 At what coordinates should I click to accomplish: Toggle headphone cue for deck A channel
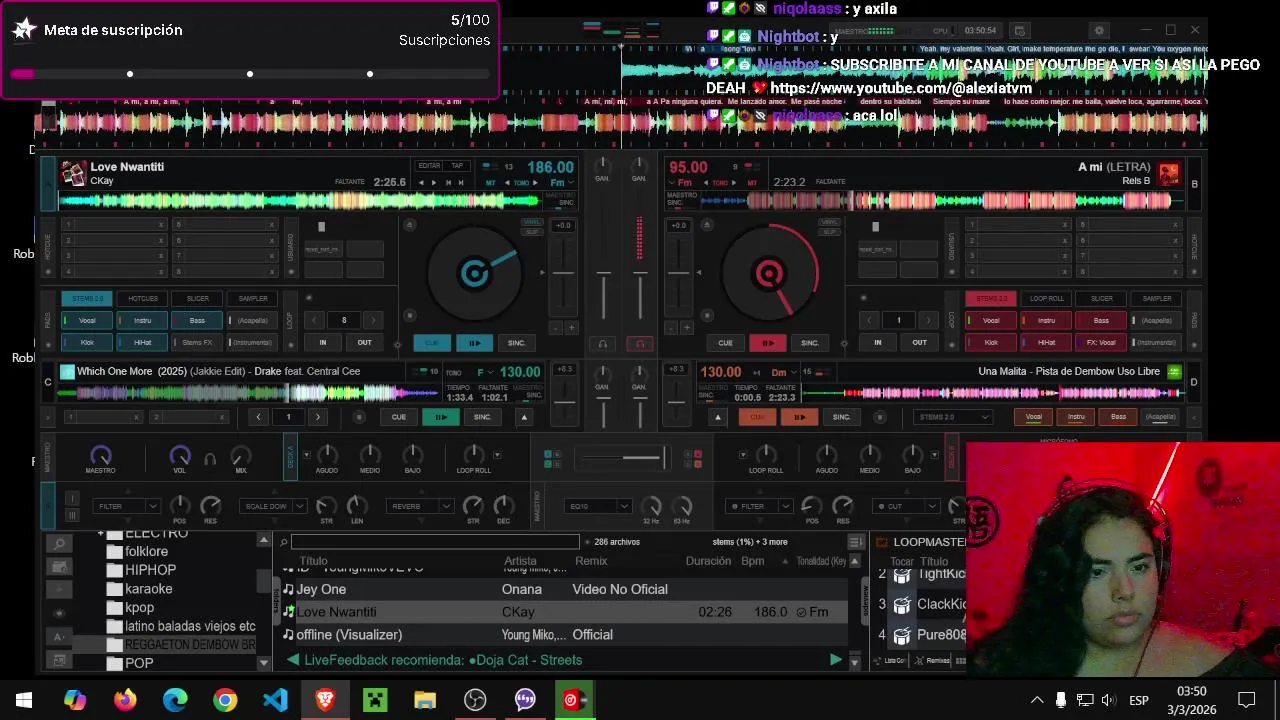(x=602, y=344)
